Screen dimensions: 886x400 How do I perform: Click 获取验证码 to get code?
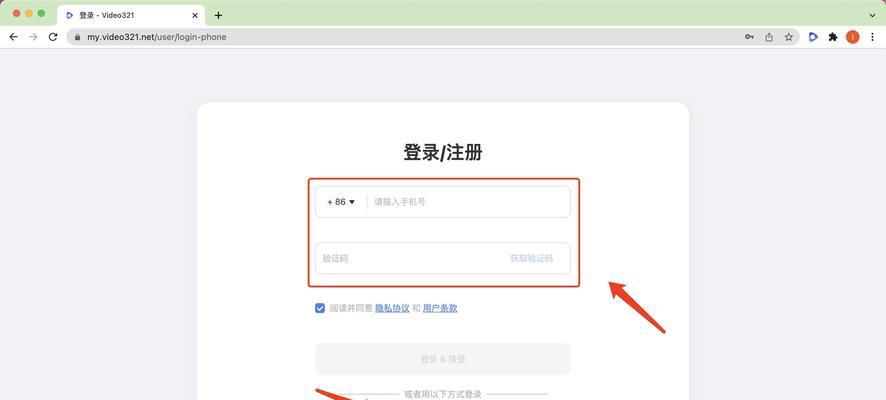(531, 258)
